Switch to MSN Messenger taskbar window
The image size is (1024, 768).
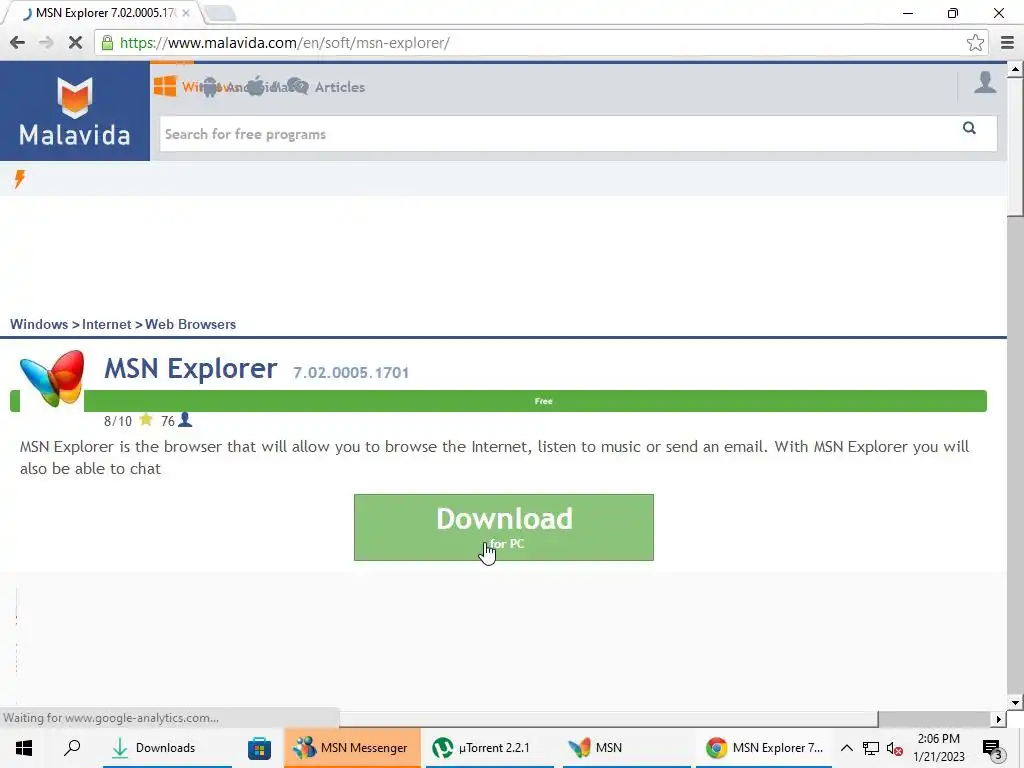(x=353, y=748)
